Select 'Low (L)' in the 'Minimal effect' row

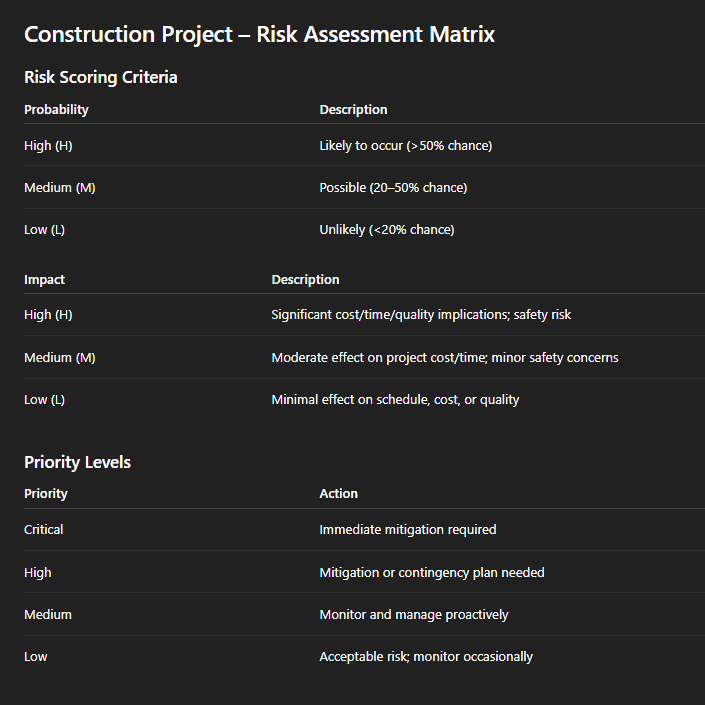[45, 400]
